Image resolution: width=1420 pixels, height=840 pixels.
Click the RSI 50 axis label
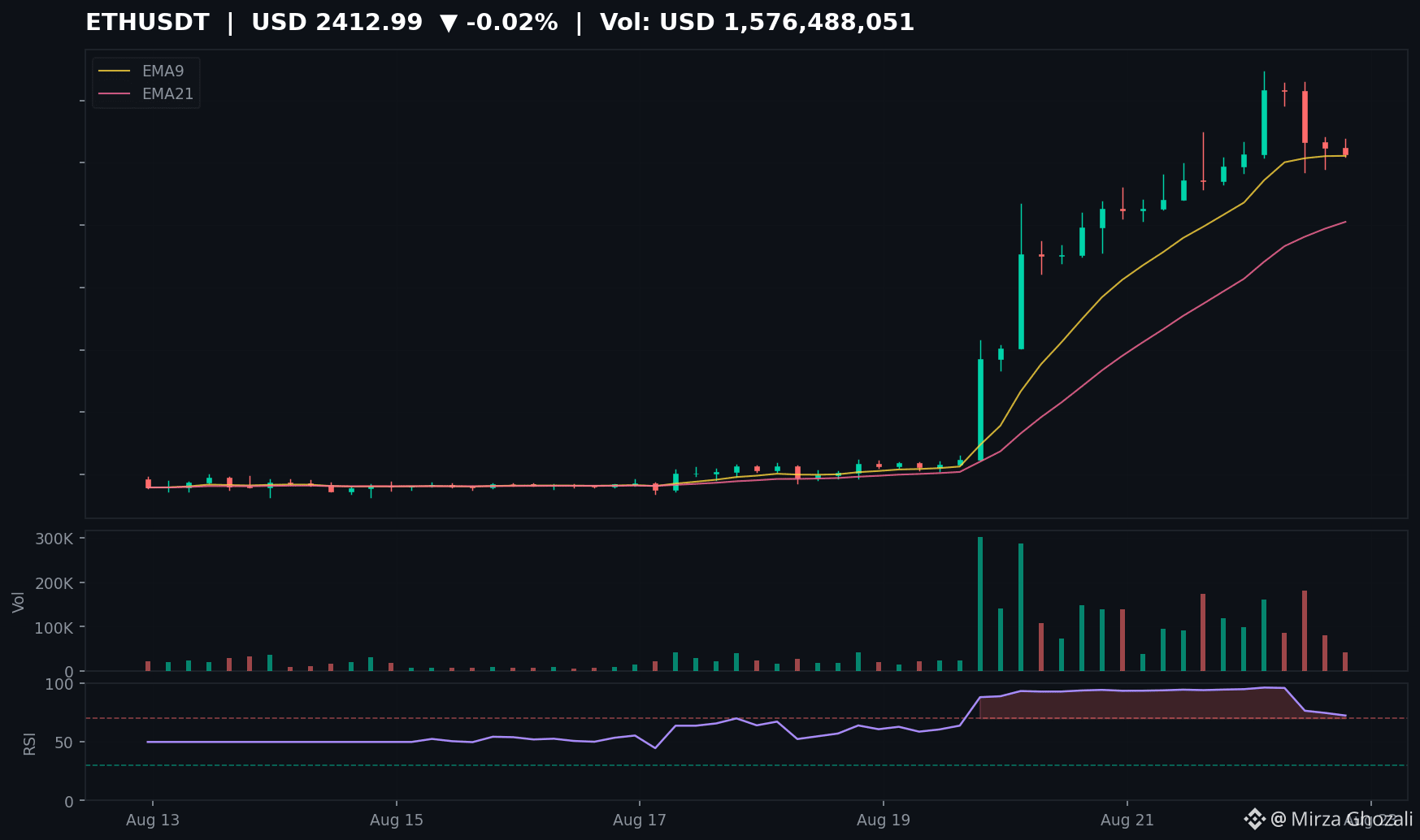64,743
